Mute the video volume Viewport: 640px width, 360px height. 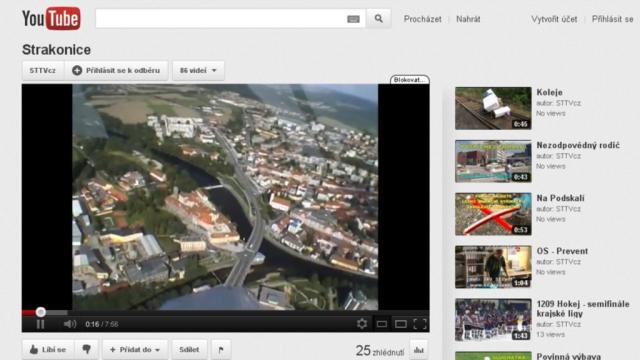70,324
